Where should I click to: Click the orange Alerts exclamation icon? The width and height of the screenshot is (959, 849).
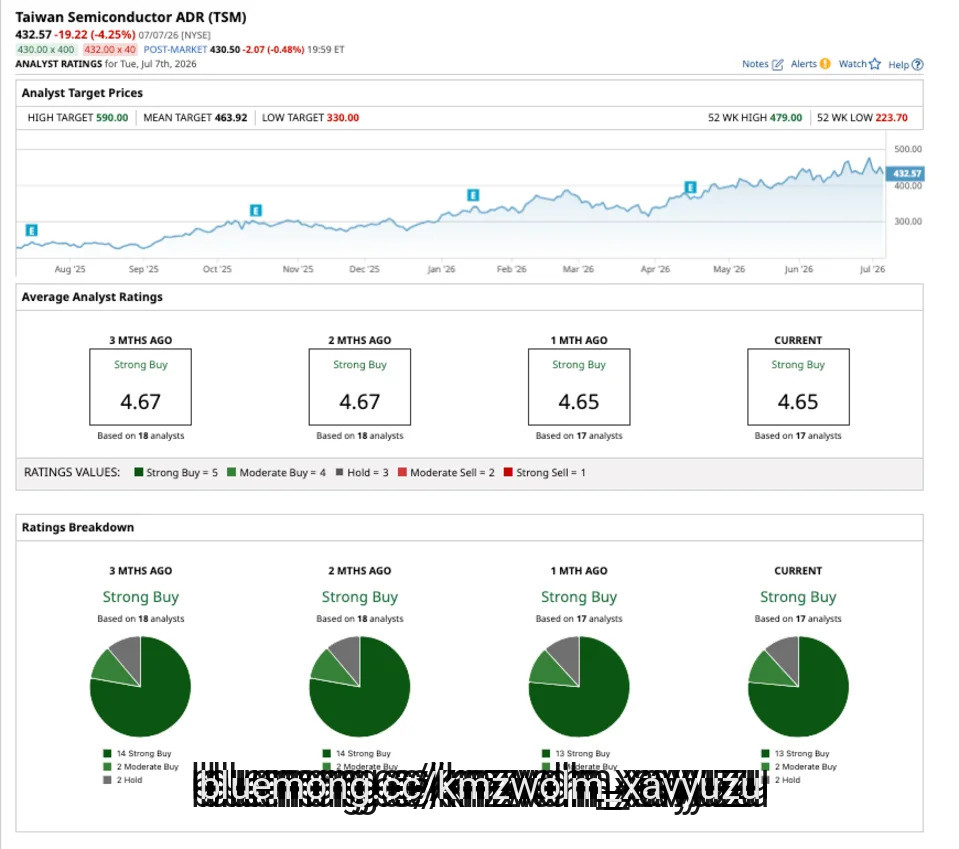coord(825,64)
